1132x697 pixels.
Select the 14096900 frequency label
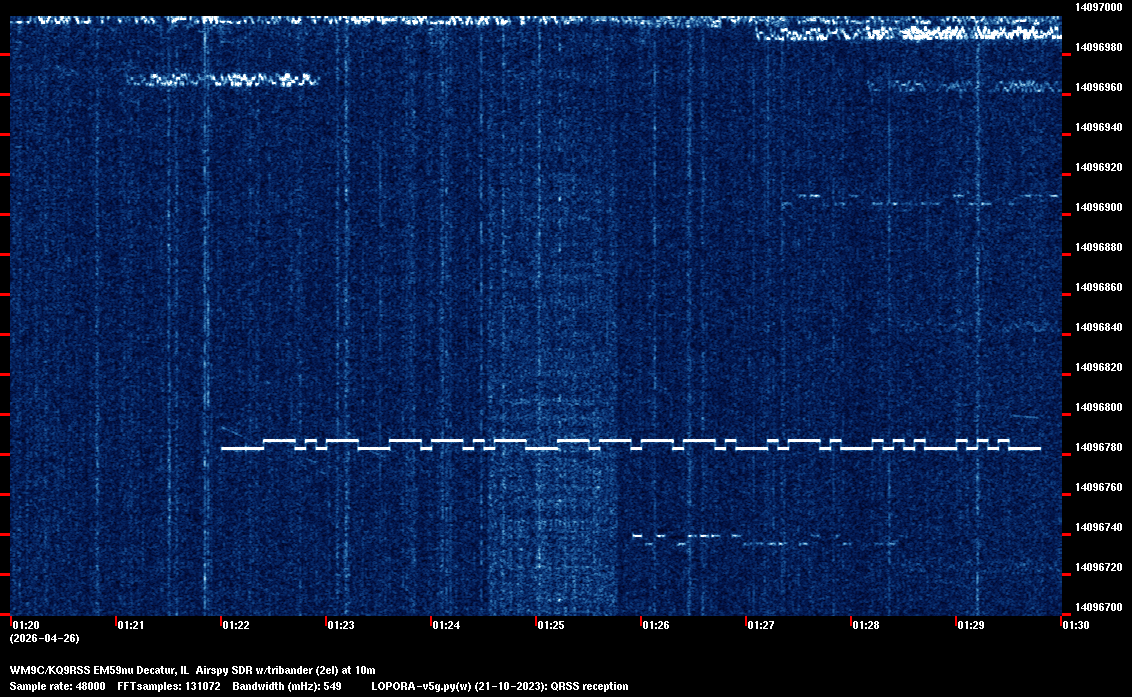click(1098, 207)
